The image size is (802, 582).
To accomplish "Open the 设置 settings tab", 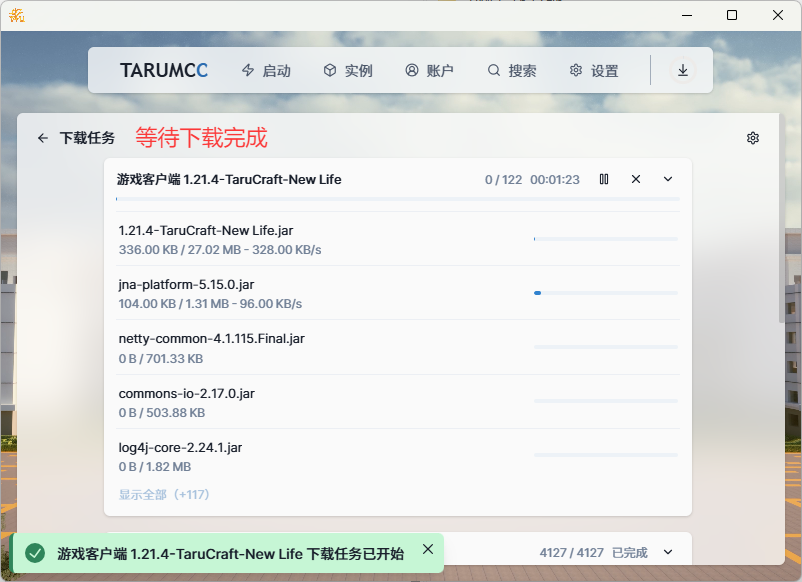I will (x=594, y=71).
